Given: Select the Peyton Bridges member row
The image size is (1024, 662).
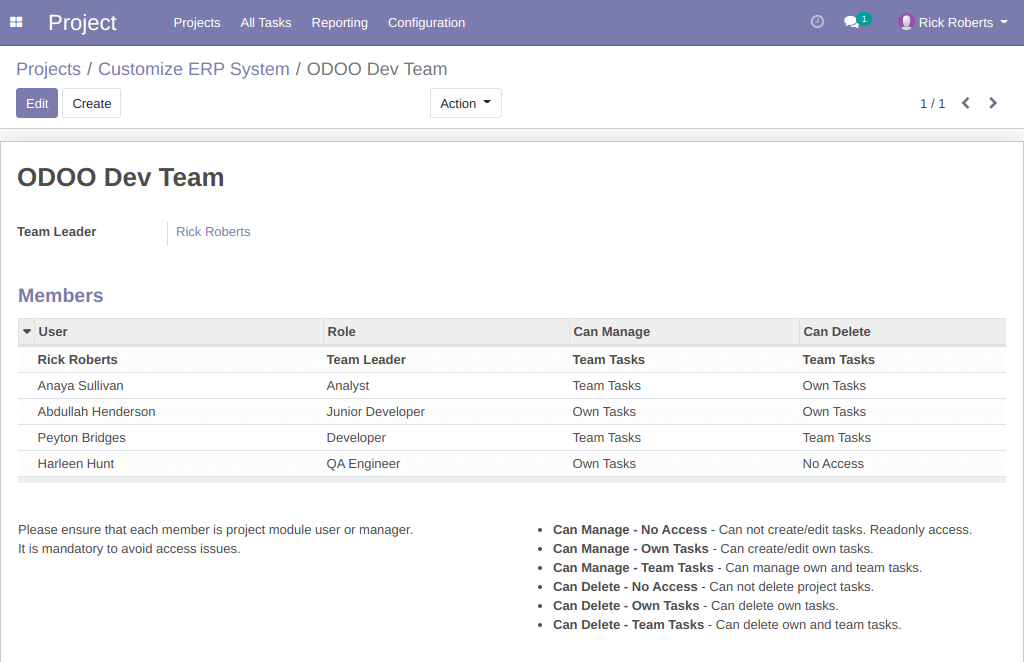Looking at the screenshot, I should (x=82, y=437).
